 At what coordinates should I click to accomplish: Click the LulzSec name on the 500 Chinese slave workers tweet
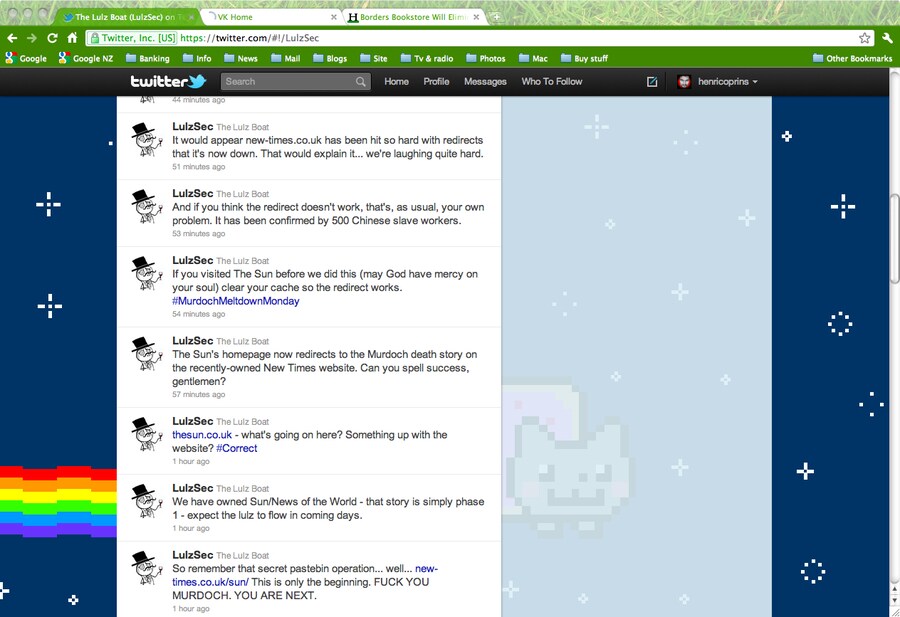click(192, 193)
